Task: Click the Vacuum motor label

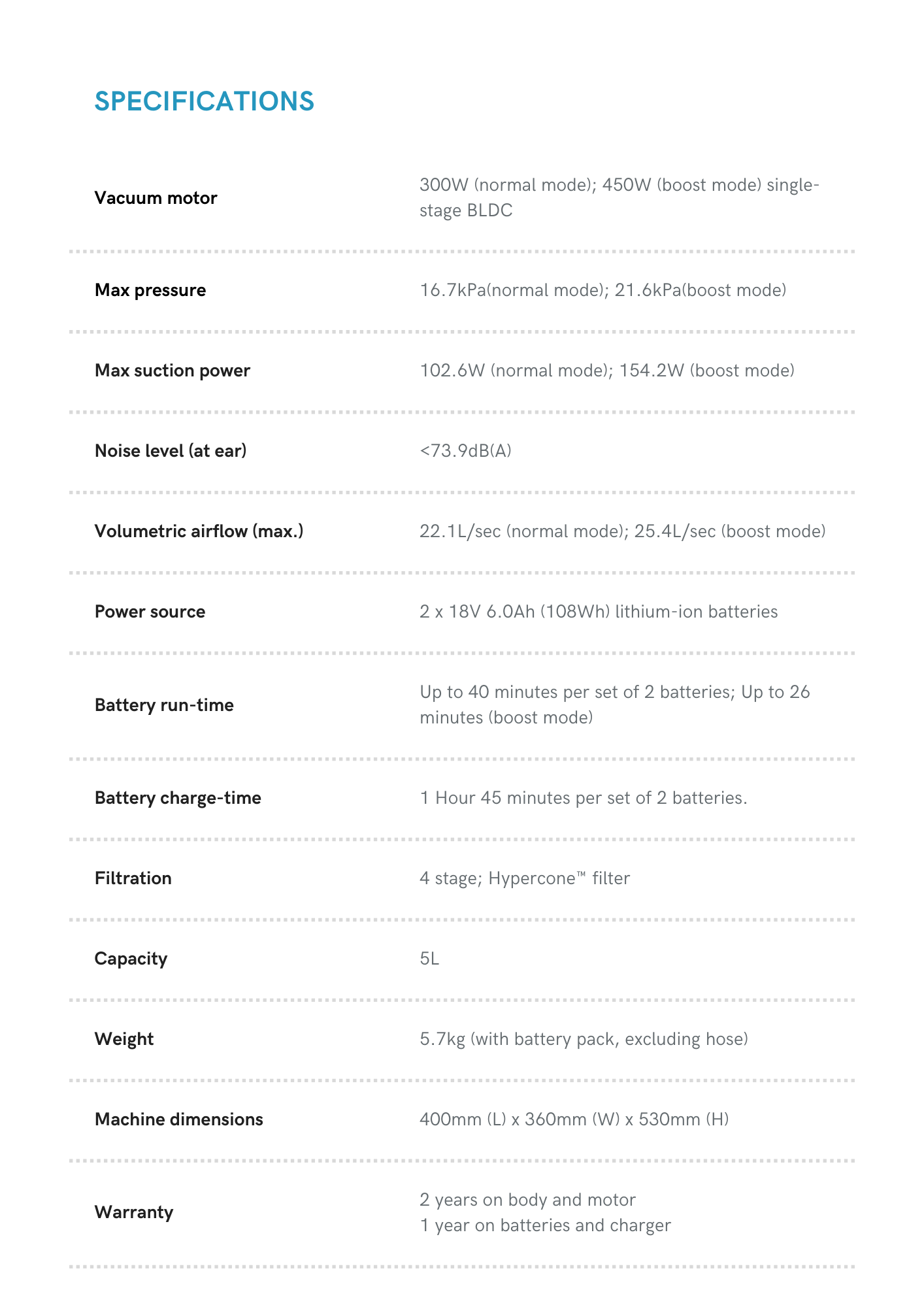Action: (x=156, y=198)
